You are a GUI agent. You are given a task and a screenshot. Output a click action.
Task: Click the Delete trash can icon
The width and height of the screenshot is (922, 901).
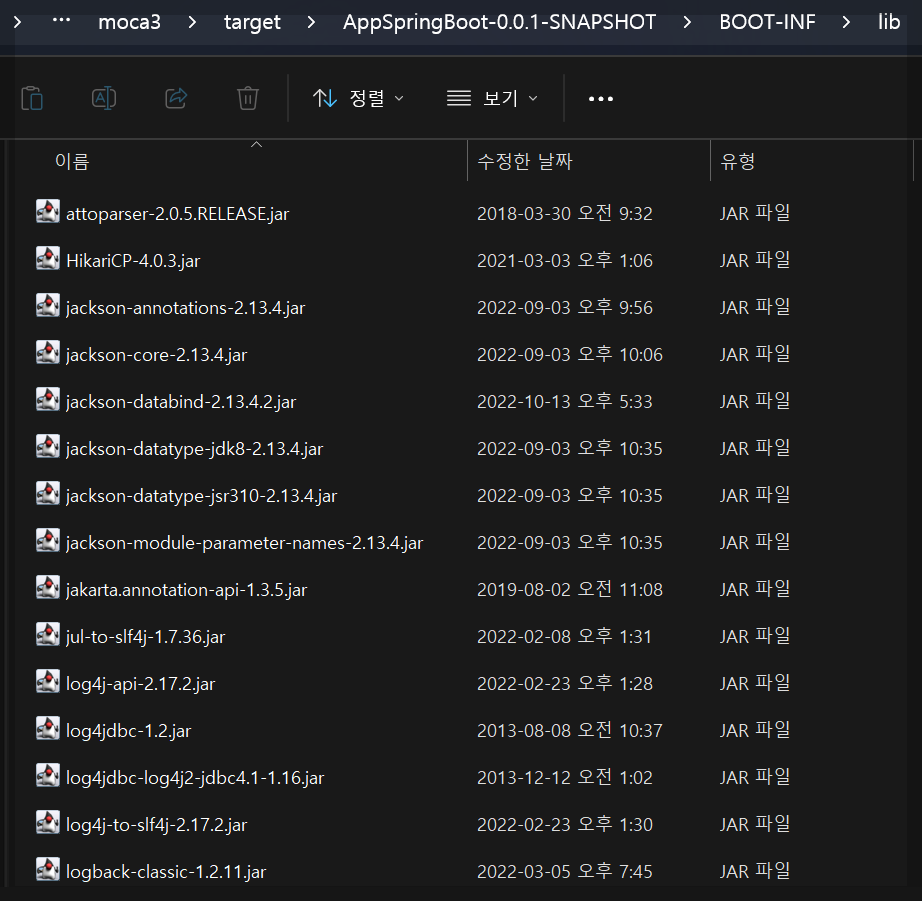click(248, 98)
